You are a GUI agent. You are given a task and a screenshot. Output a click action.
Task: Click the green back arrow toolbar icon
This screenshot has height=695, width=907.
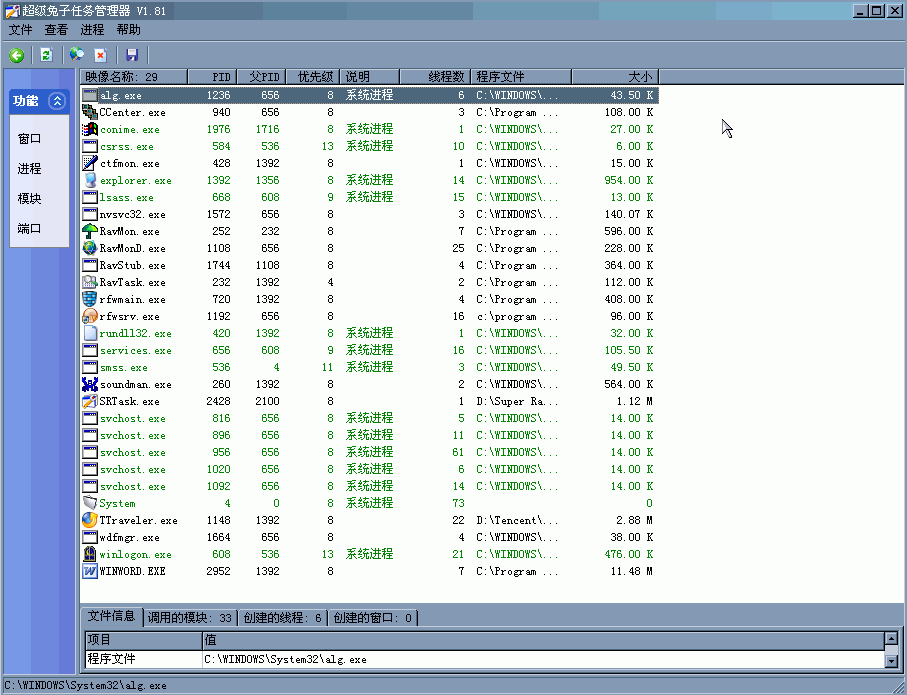[x=17, y=55]
